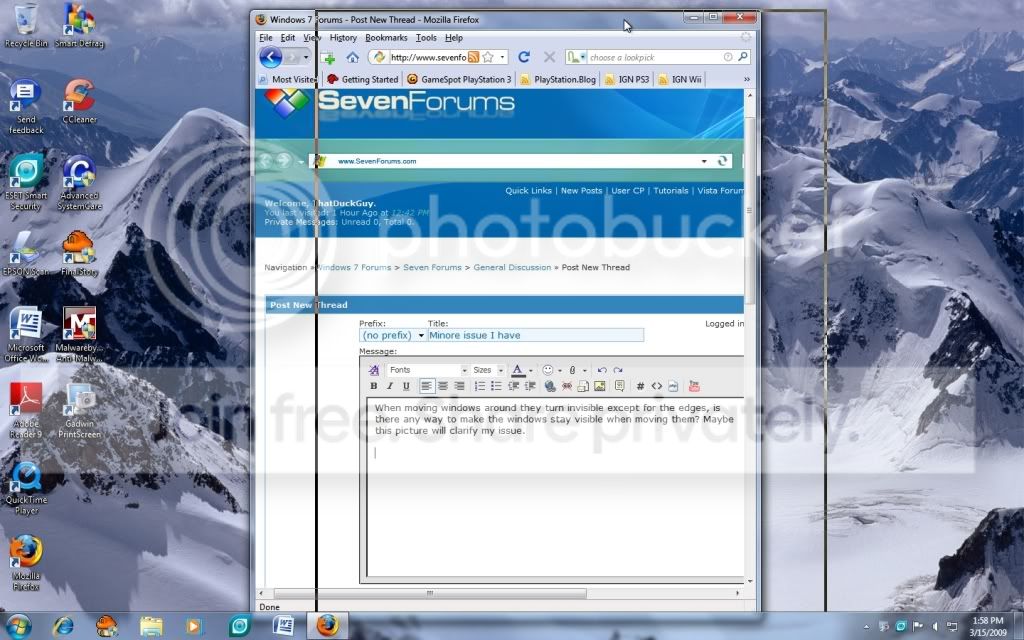Go back with the Firefox Back arrow
Viewport: 1024px width, 640px height.
pos(270,57)
